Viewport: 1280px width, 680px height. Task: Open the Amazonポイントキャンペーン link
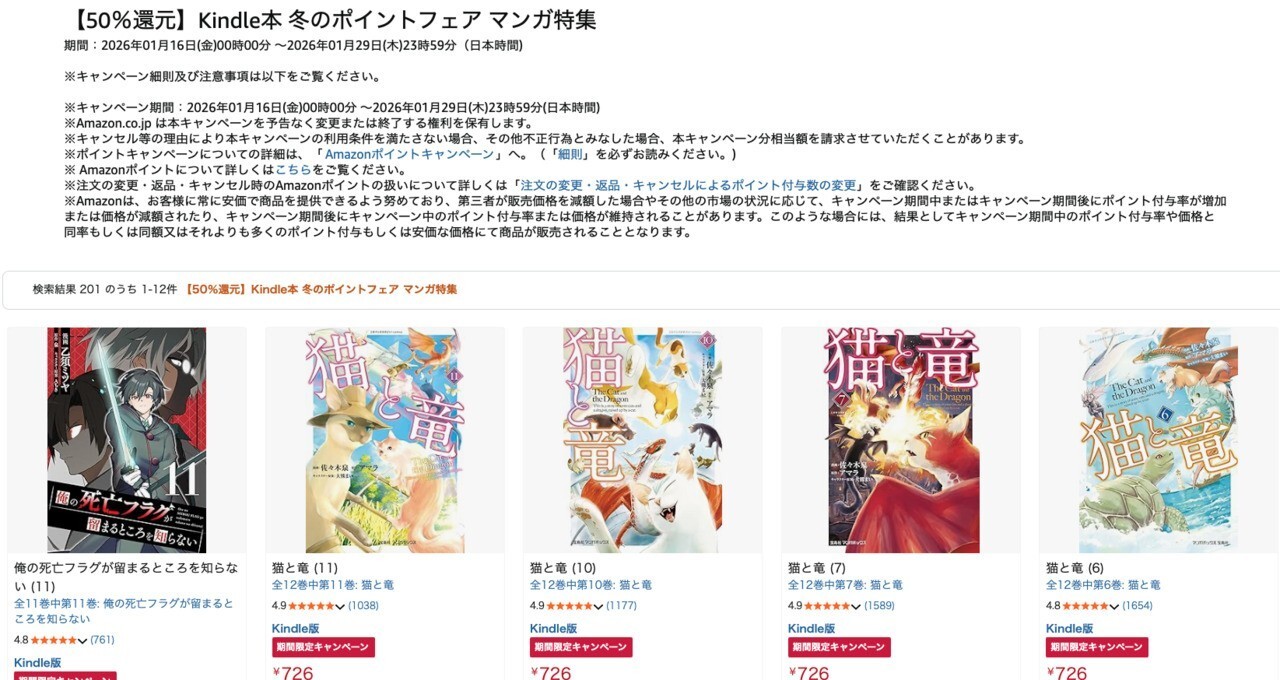point(409,154)
